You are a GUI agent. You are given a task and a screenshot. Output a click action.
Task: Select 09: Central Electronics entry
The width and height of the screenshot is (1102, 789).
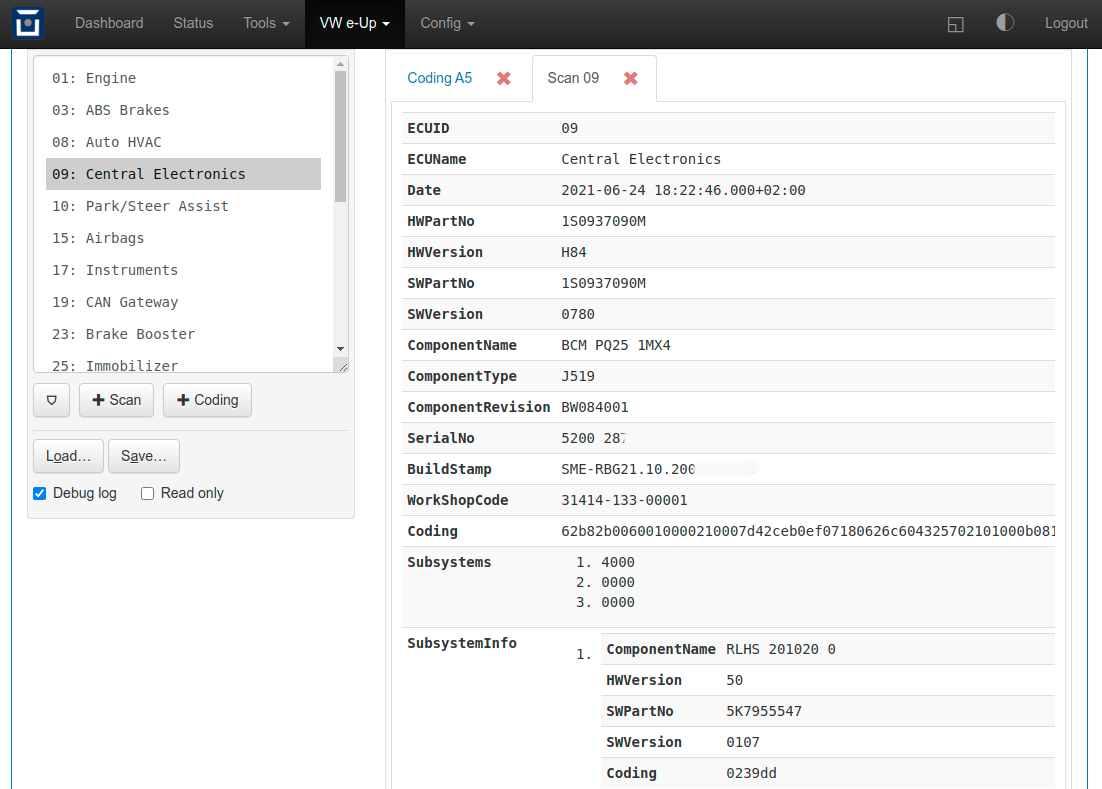[x=183, y=174]
